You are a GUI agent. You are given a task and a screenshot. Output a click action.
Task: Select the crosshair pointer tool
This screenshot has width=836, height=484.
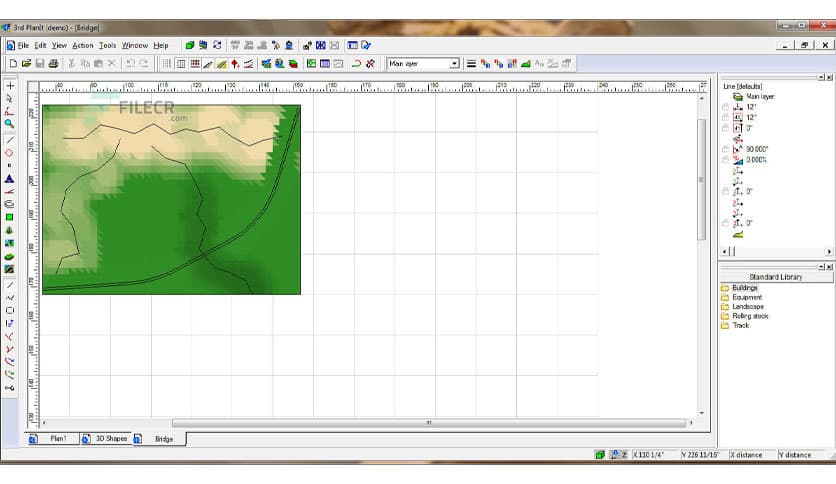(x=10, y=85)
